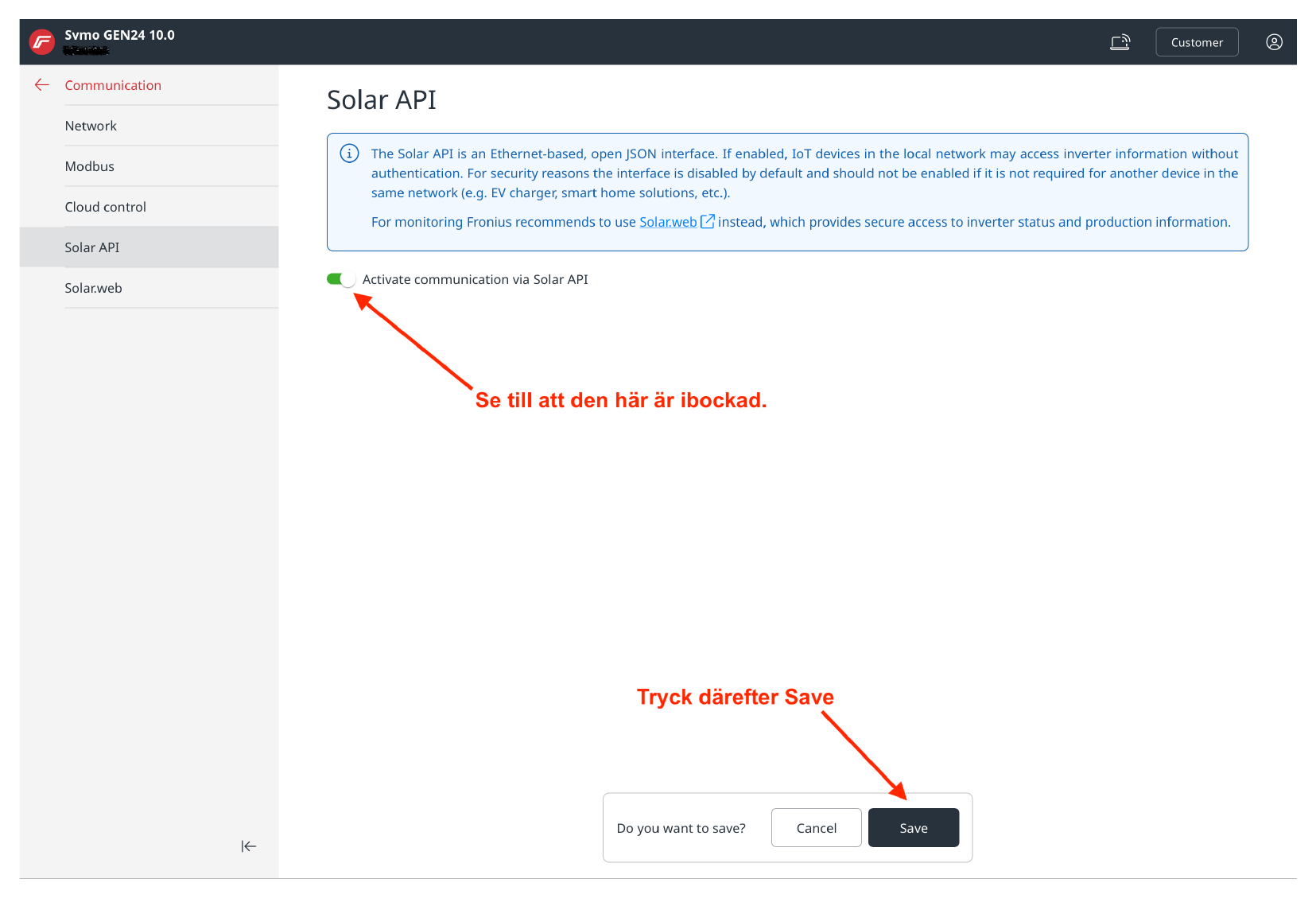This screenshot has height=898, width=1316.
Task: Click the Solar API page heading
Action: pyautogui.click(x=382, y=100)
